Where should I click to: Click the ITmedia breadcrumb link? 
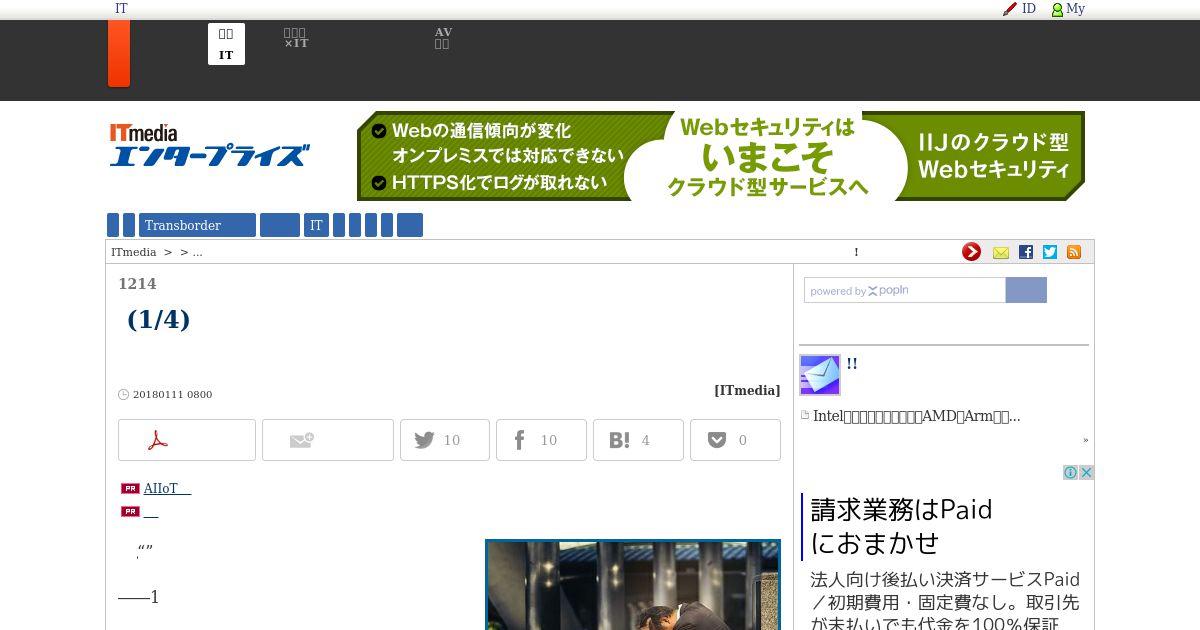click(x=133, y=252)
